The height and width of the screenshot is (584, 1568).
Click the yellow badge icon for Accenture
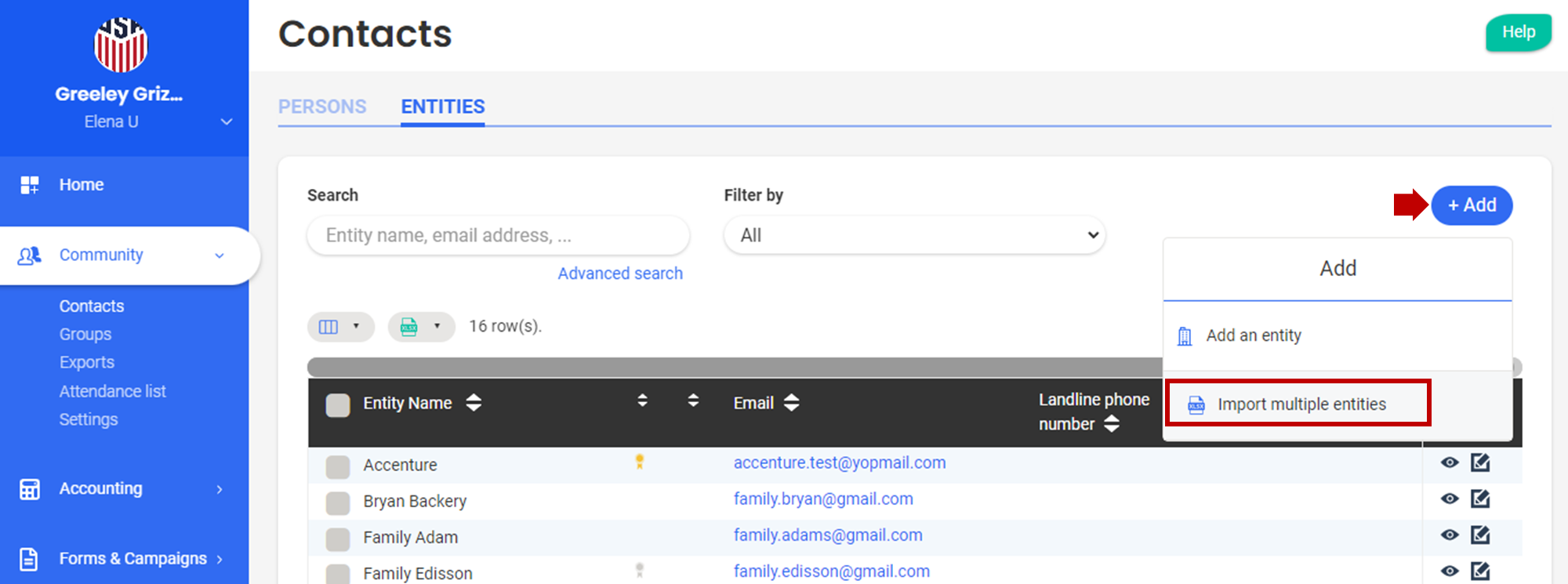[x=640, y=462]
